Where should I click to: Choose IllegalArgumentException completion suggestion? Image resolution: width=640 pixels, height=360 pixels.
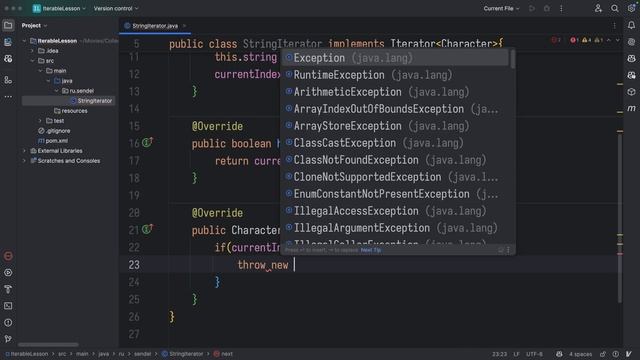(x=396, y=228)
